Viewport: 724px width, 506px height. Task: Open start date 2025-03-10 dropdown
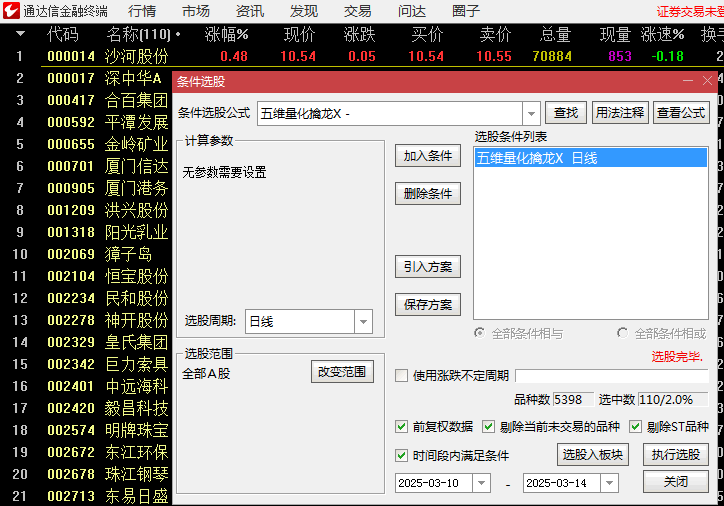tap(481, 483)
